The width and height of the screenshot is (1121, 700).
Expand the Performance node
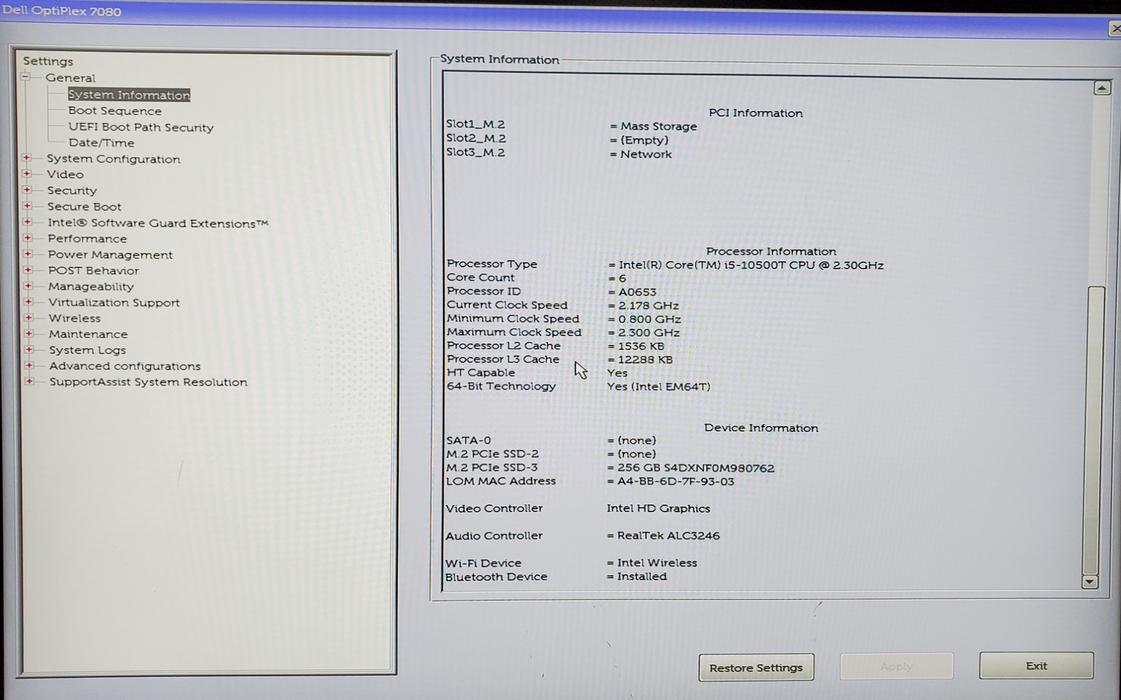[28, 238]
